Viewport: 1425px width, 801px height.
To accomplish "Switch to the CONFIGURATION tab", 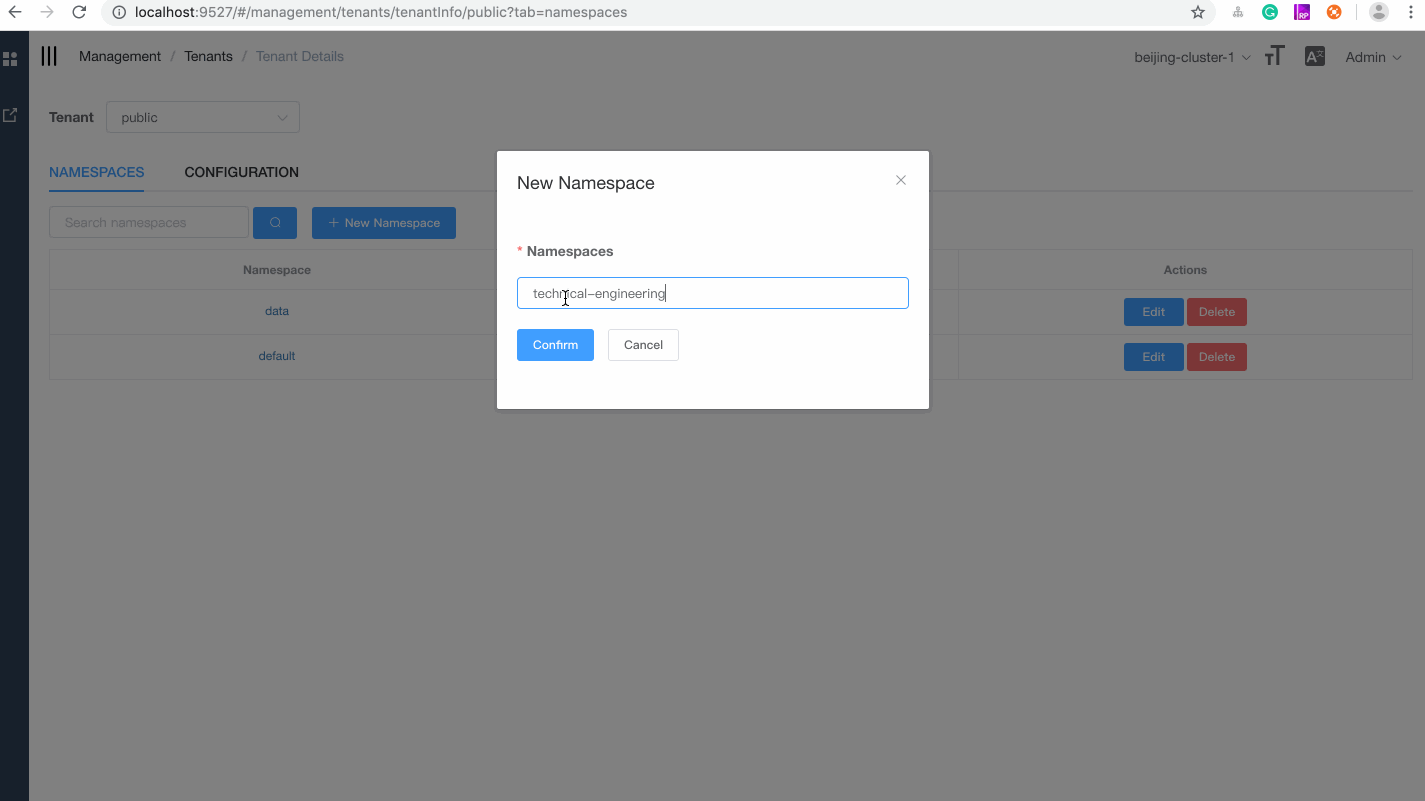I will [241, 172].
